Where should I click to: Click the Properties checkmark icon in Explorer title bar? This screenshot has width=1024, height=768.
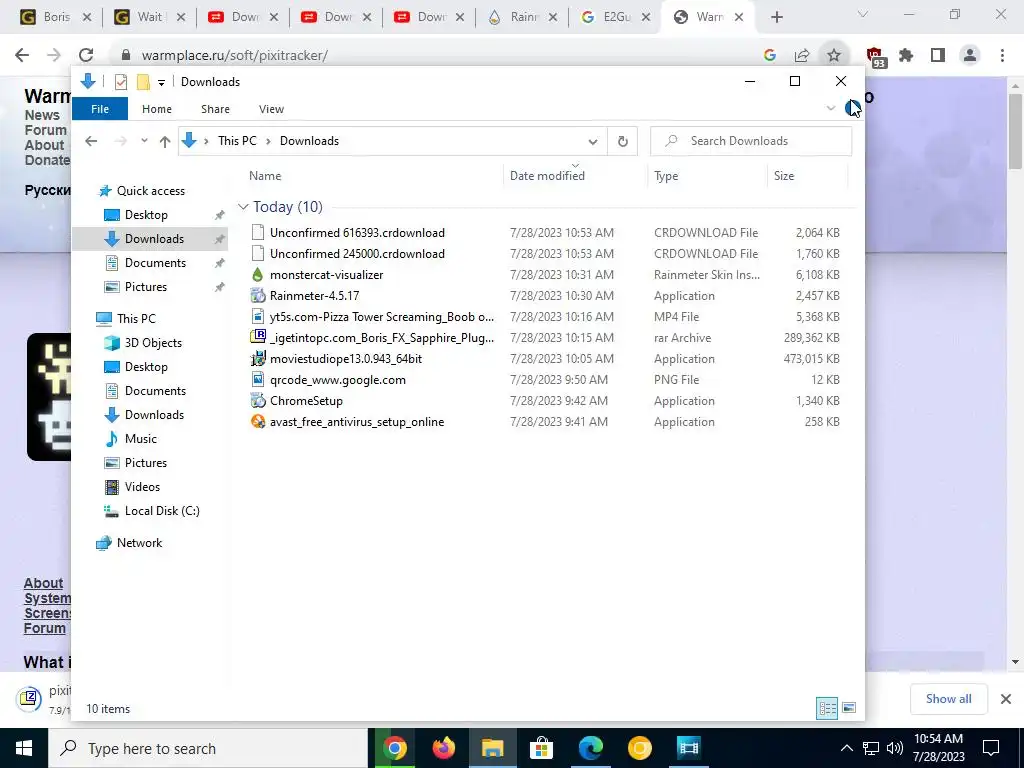(x=121, y=82)
